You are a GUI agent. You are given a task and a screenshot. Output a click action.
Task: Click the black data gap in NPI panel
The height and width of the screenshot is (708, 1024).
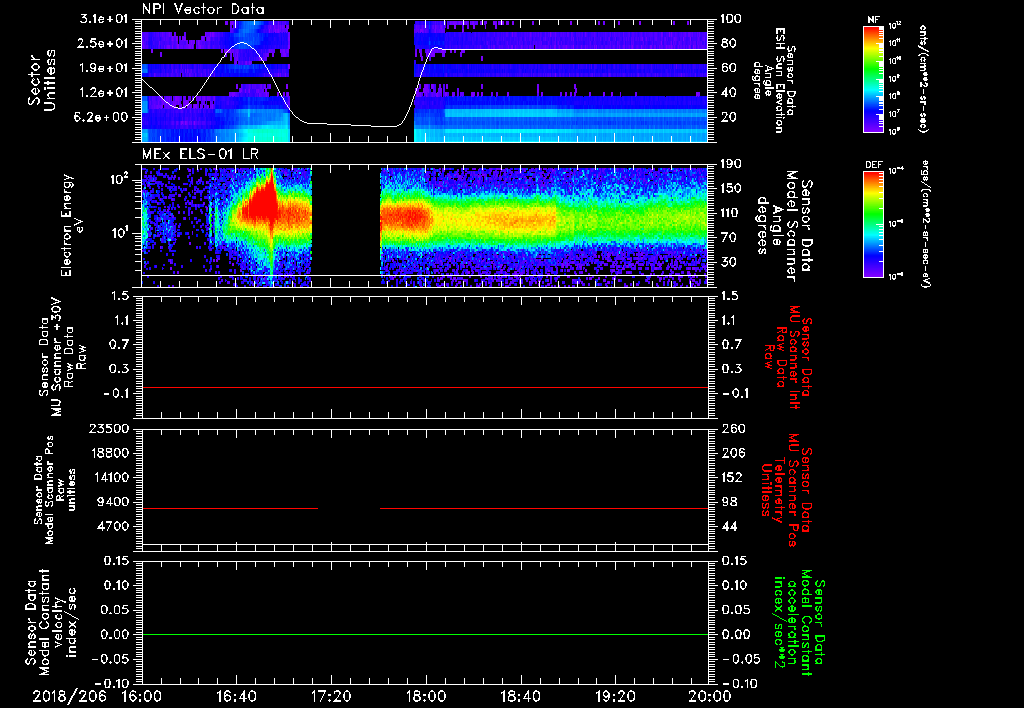point(352,81)
